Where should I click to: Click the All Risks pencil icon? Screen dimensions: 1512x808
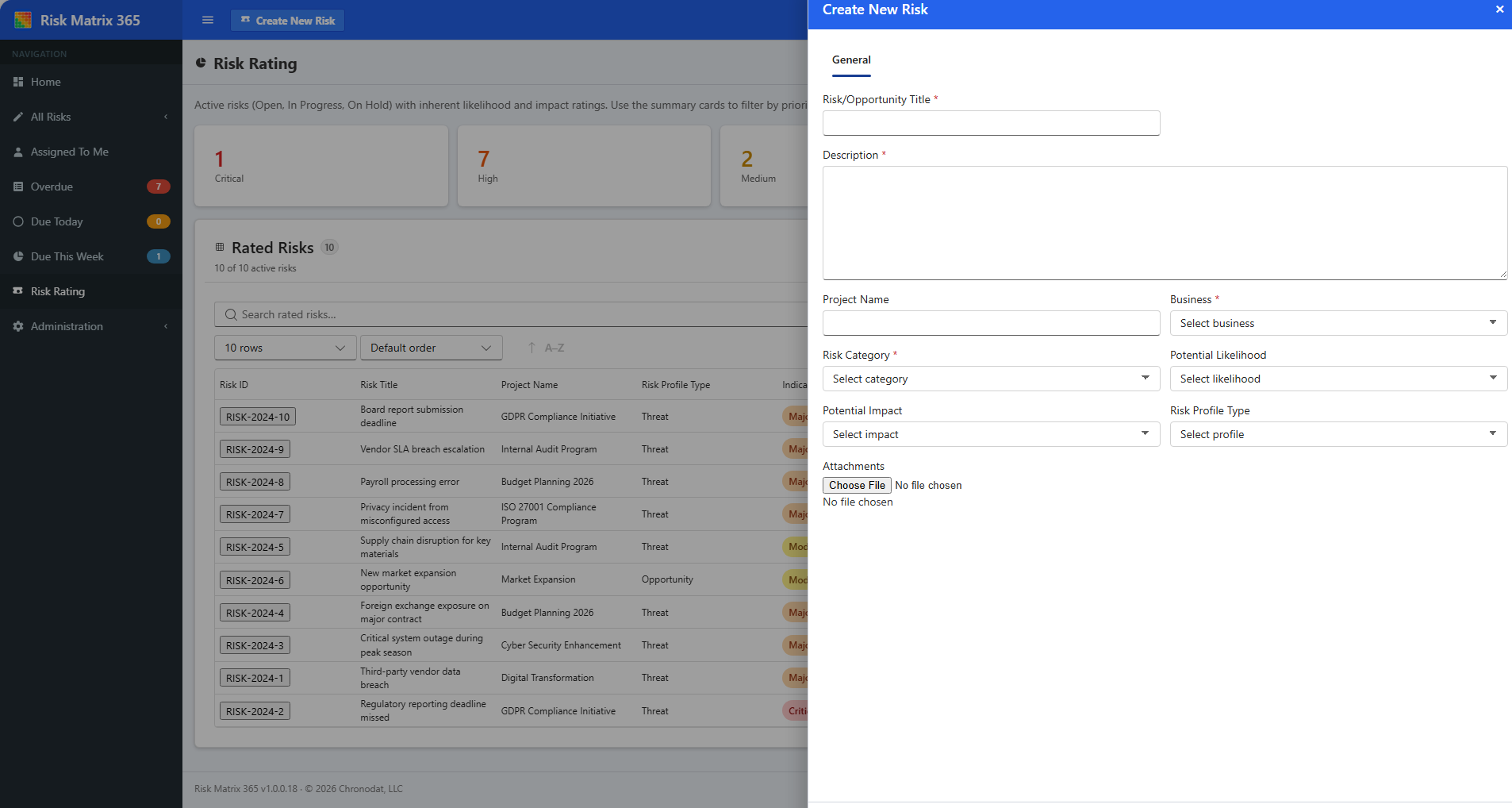(18, 117)
